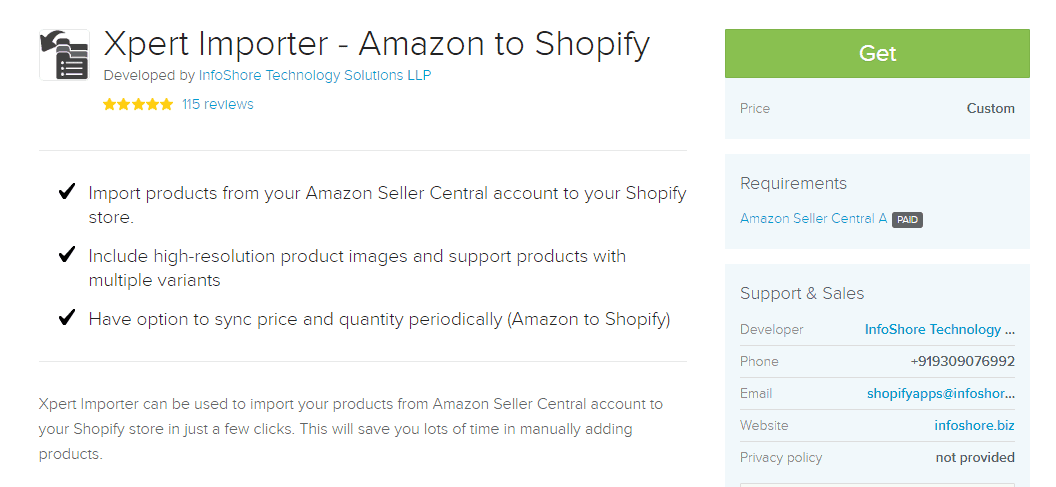The image size is (1056, 487).
Task: Open the 115 reviews link
Action: coord(218,104)
